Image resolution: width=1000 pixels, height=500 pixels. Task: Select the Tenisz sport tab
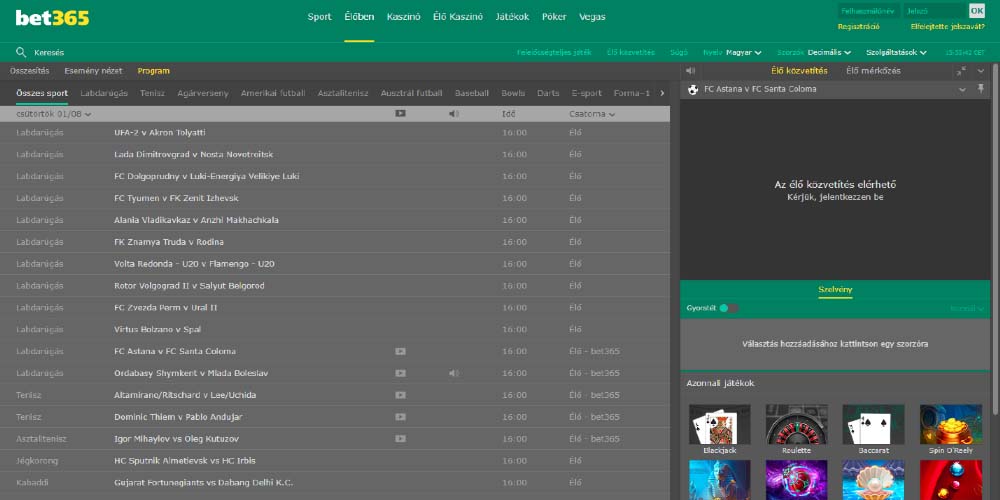pyautogui.click(x=152, y=93)
